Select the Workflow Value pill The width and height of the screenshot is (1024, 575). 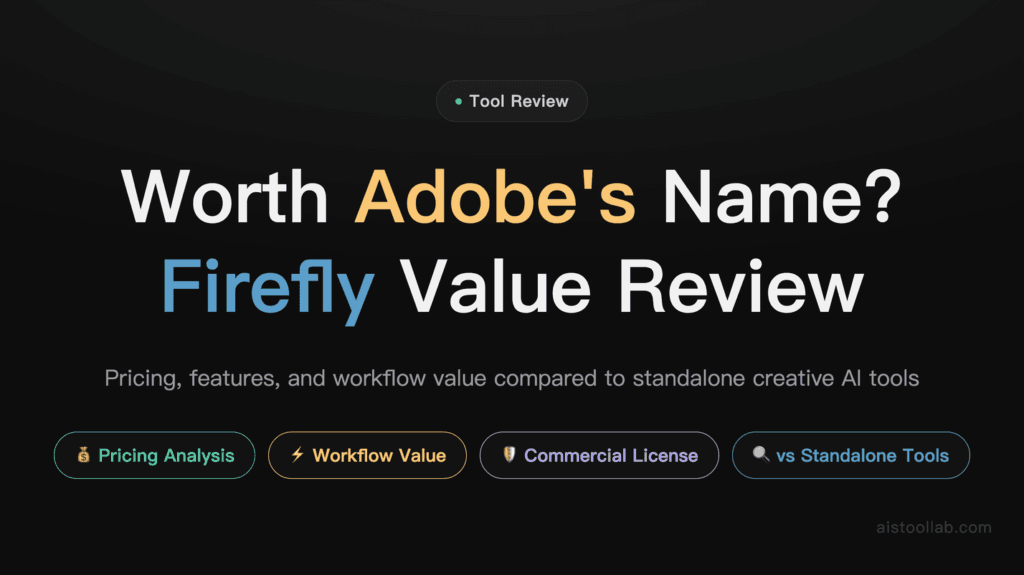coord(367,455)
